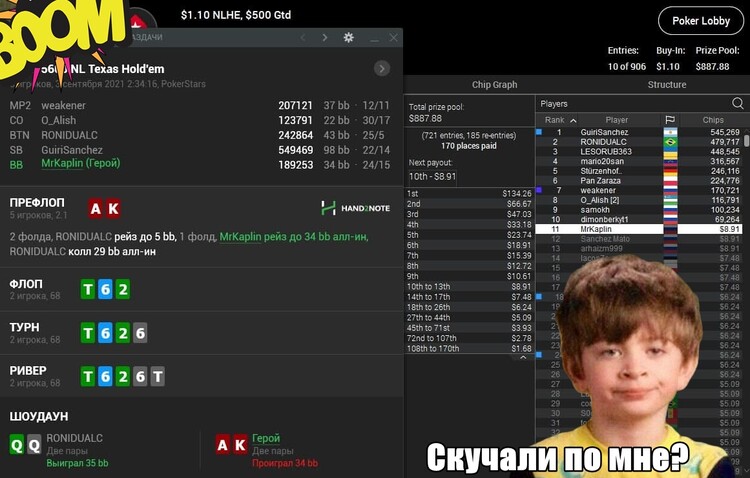Screen dimensions: 750x478
Task: Click green MrKaplin all-in raise text
Action: pos(294,236)
